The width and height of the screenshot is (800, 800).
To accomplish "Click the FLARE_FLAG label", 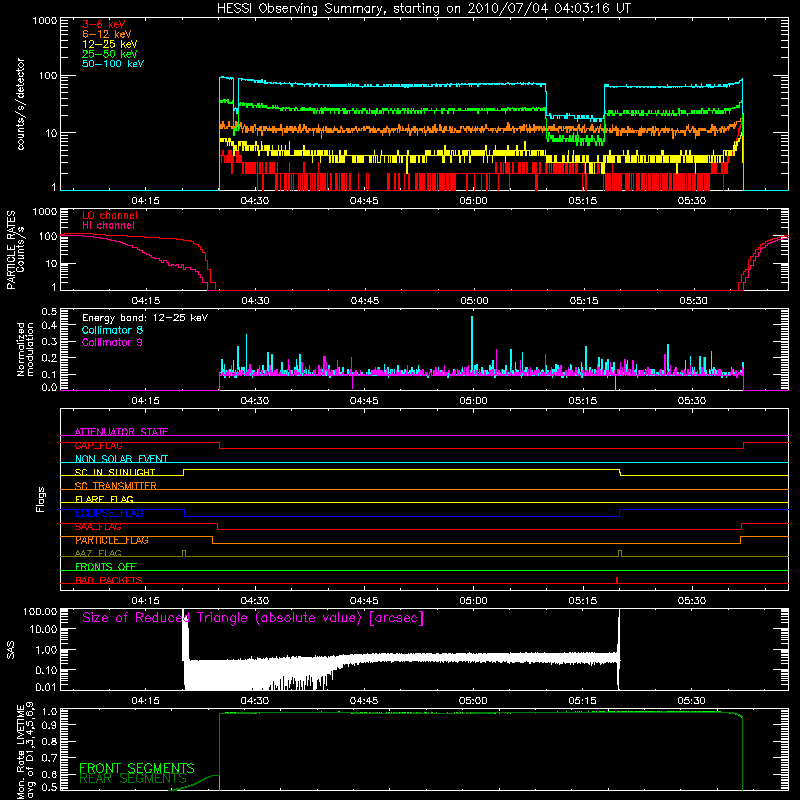I will tap(104, 499).
